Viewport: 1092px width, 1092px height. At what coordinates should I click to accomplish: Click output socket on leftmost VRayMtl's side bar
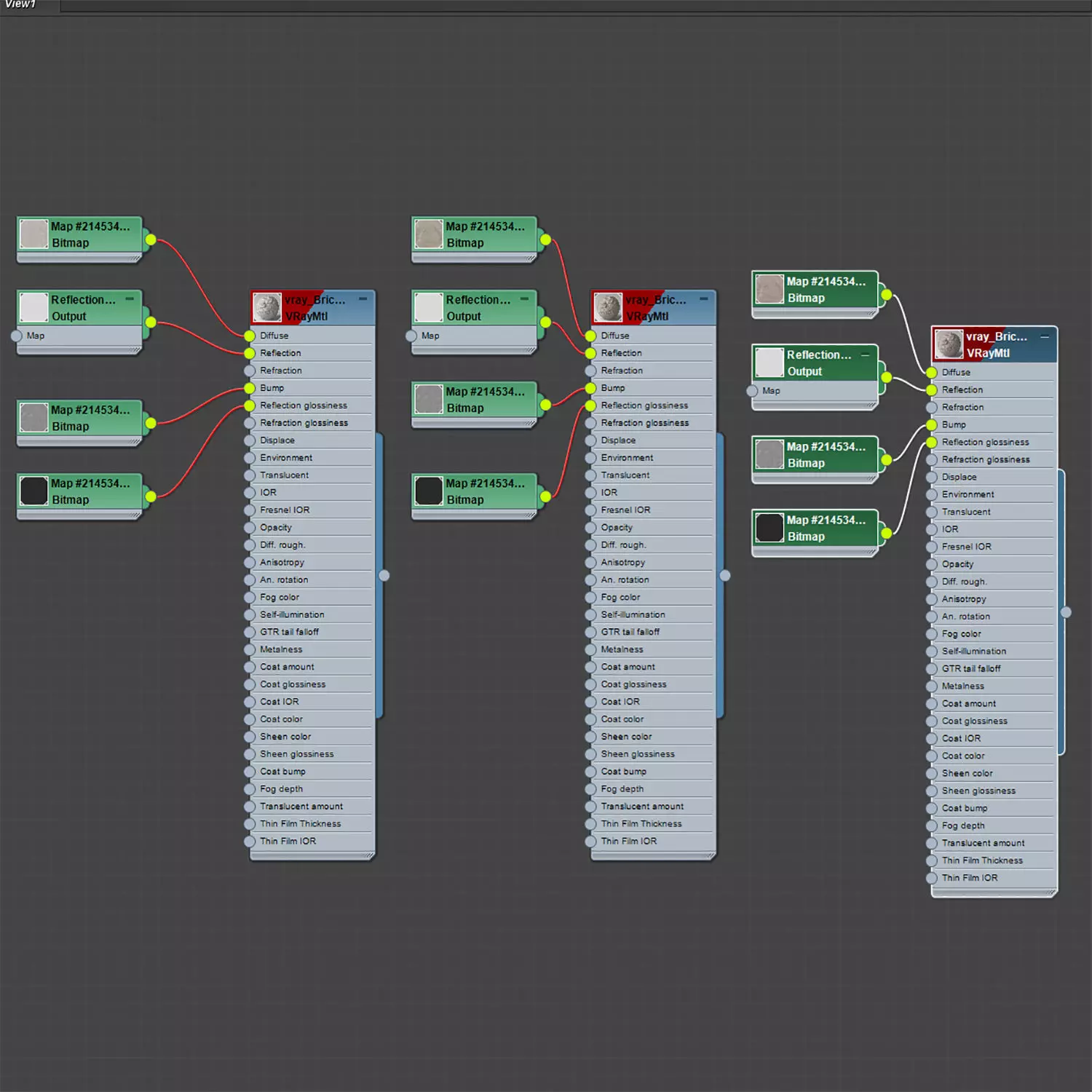point(384,575)
